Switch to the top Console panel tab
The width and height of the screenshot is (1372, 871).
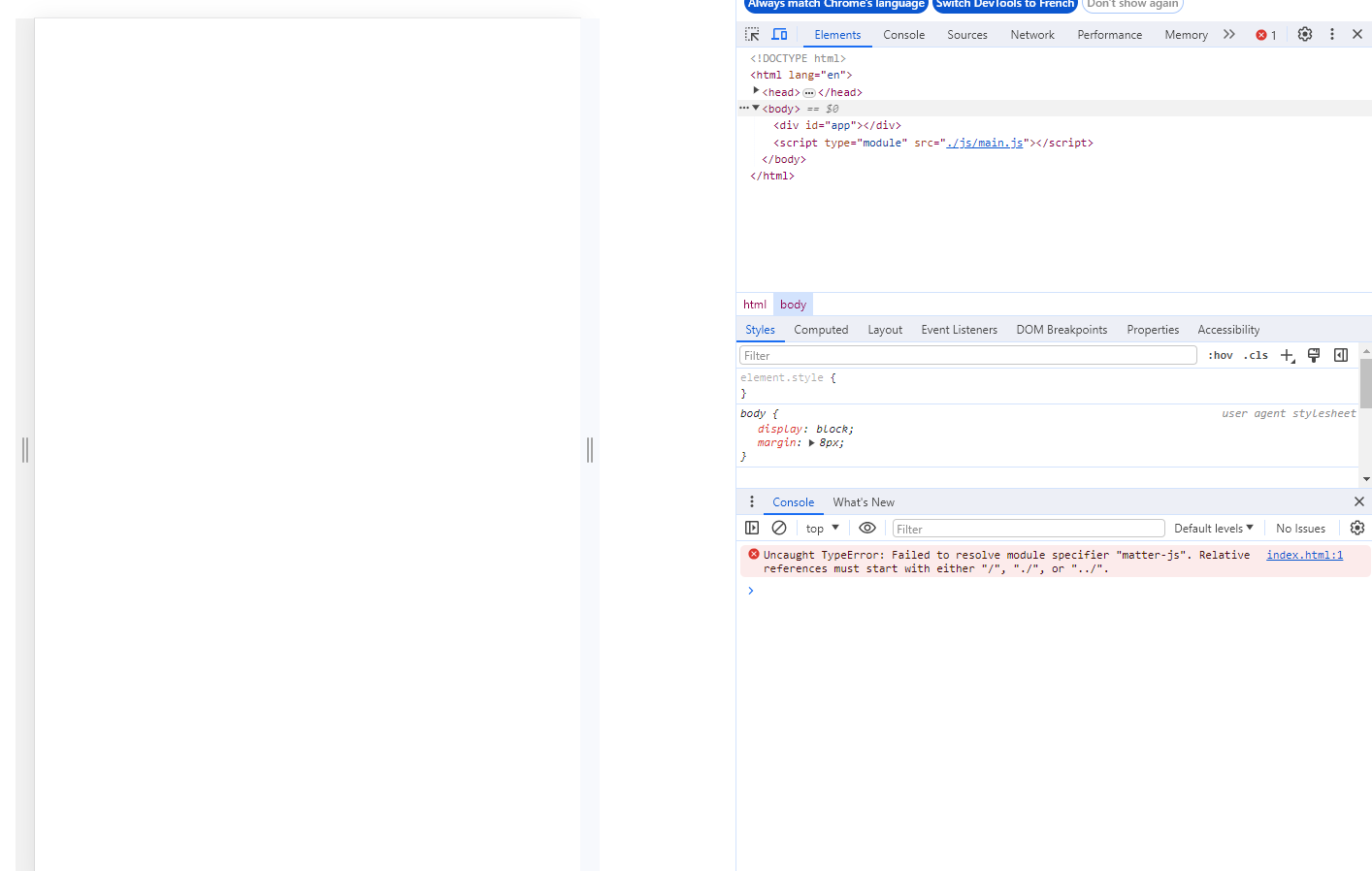coord(904,35)
